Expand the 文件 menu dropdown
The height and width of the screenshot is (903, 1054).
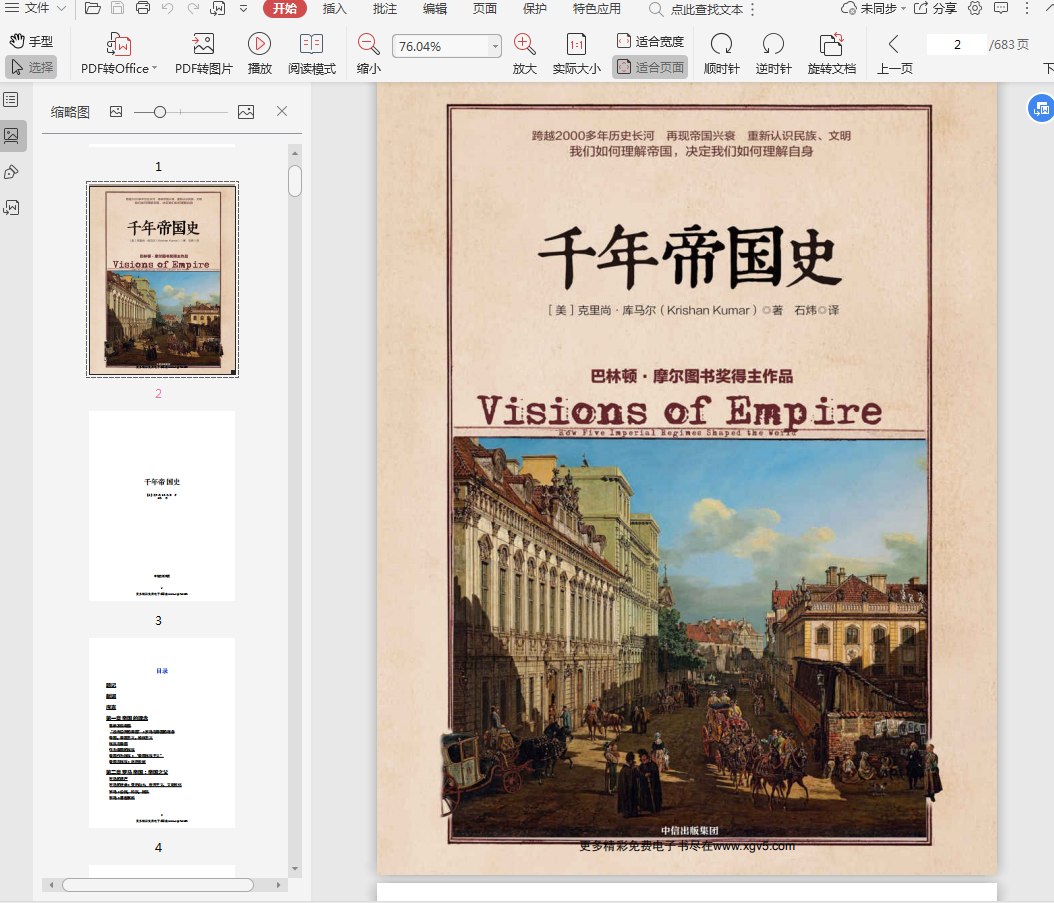point(61,9)
